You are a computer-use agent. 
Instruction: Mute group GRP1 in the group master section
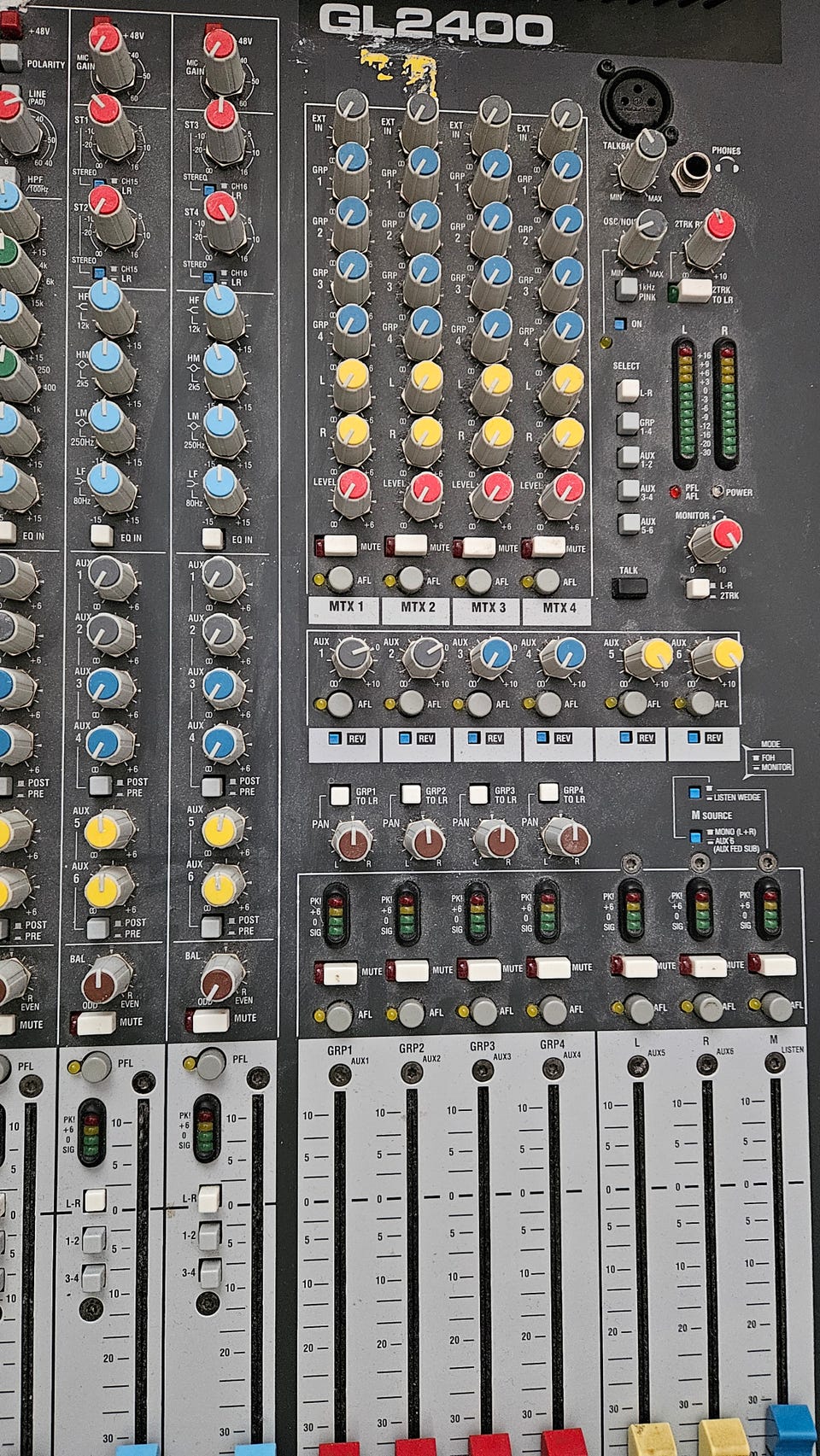(341, 972)
